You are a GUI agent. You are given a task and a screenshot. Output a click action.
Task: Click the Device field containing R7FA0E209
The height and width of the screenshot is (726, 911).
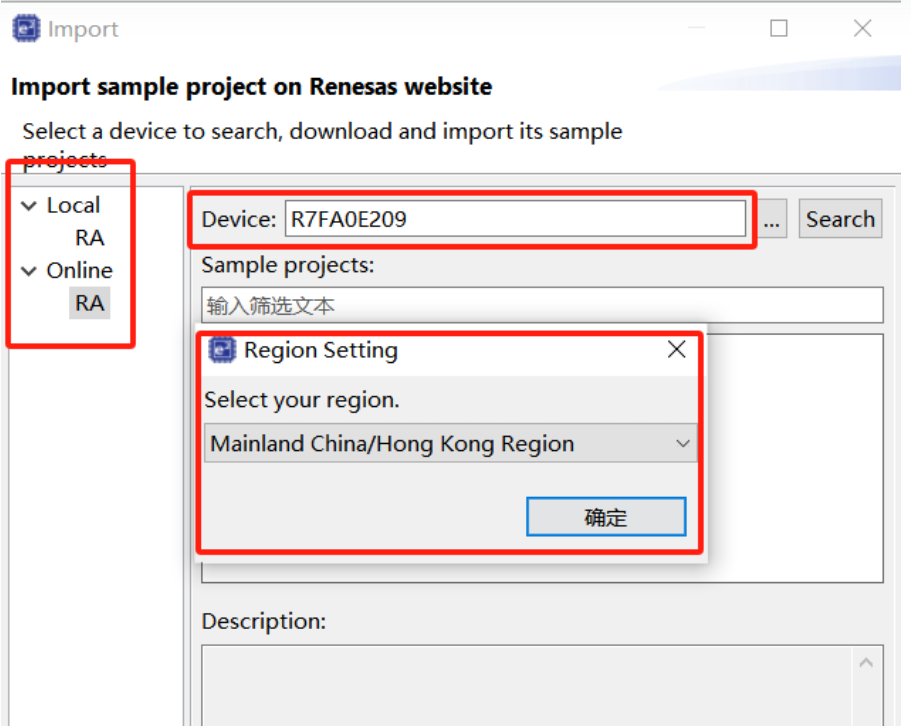[515, 220]
